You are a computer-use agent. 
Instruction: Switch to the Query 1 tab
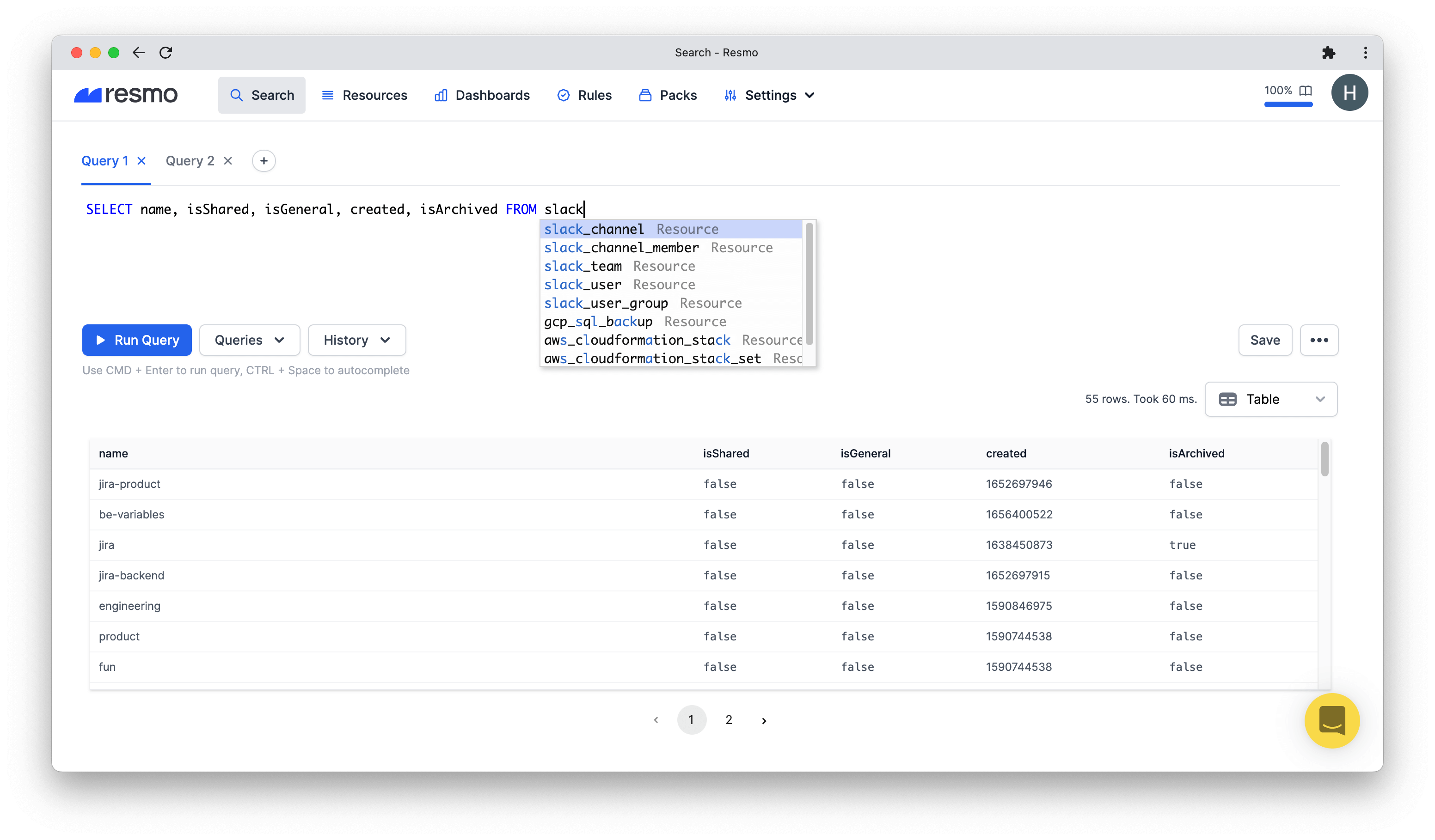point(105,160)
